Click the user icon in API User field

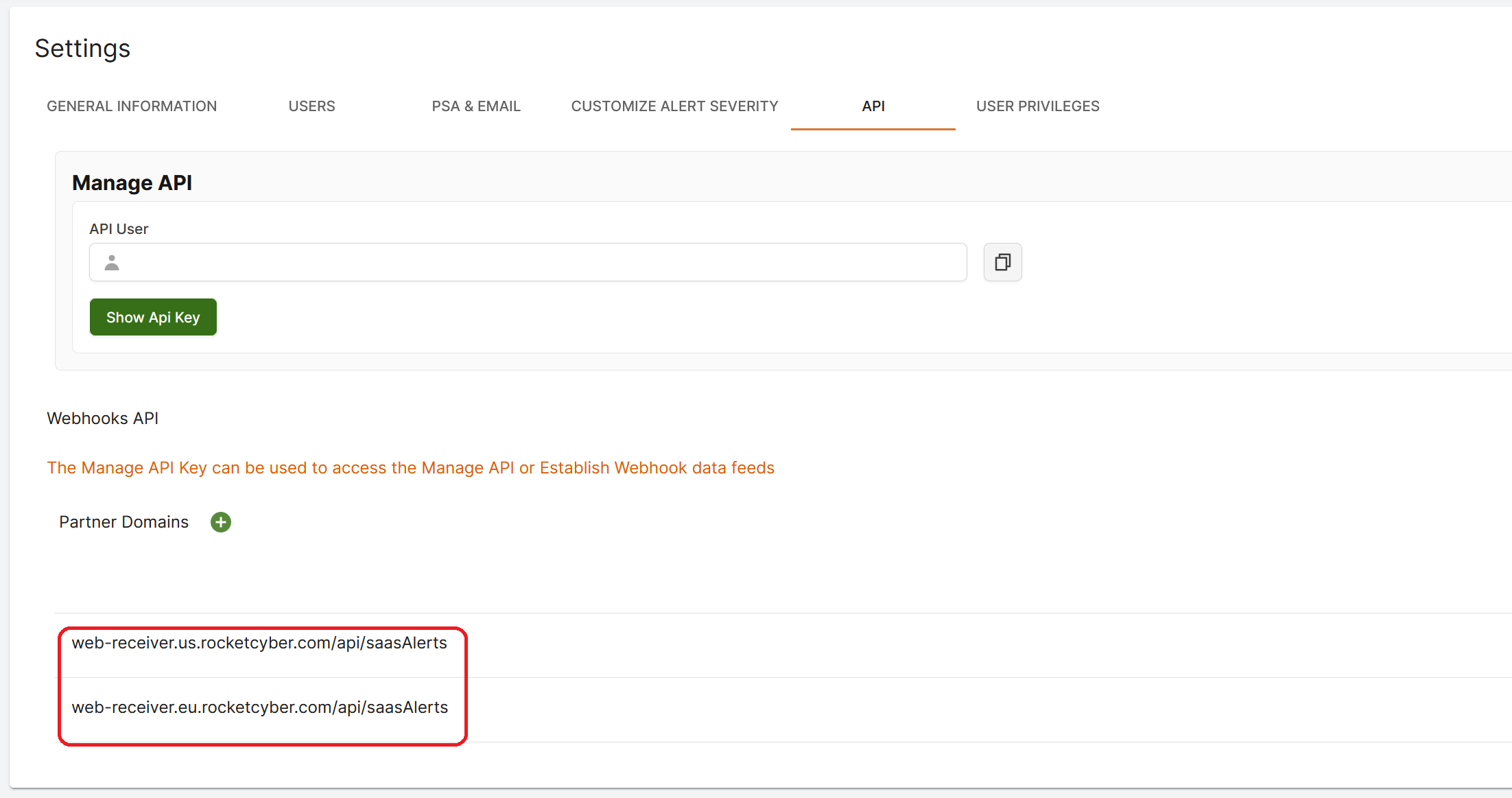112,262
